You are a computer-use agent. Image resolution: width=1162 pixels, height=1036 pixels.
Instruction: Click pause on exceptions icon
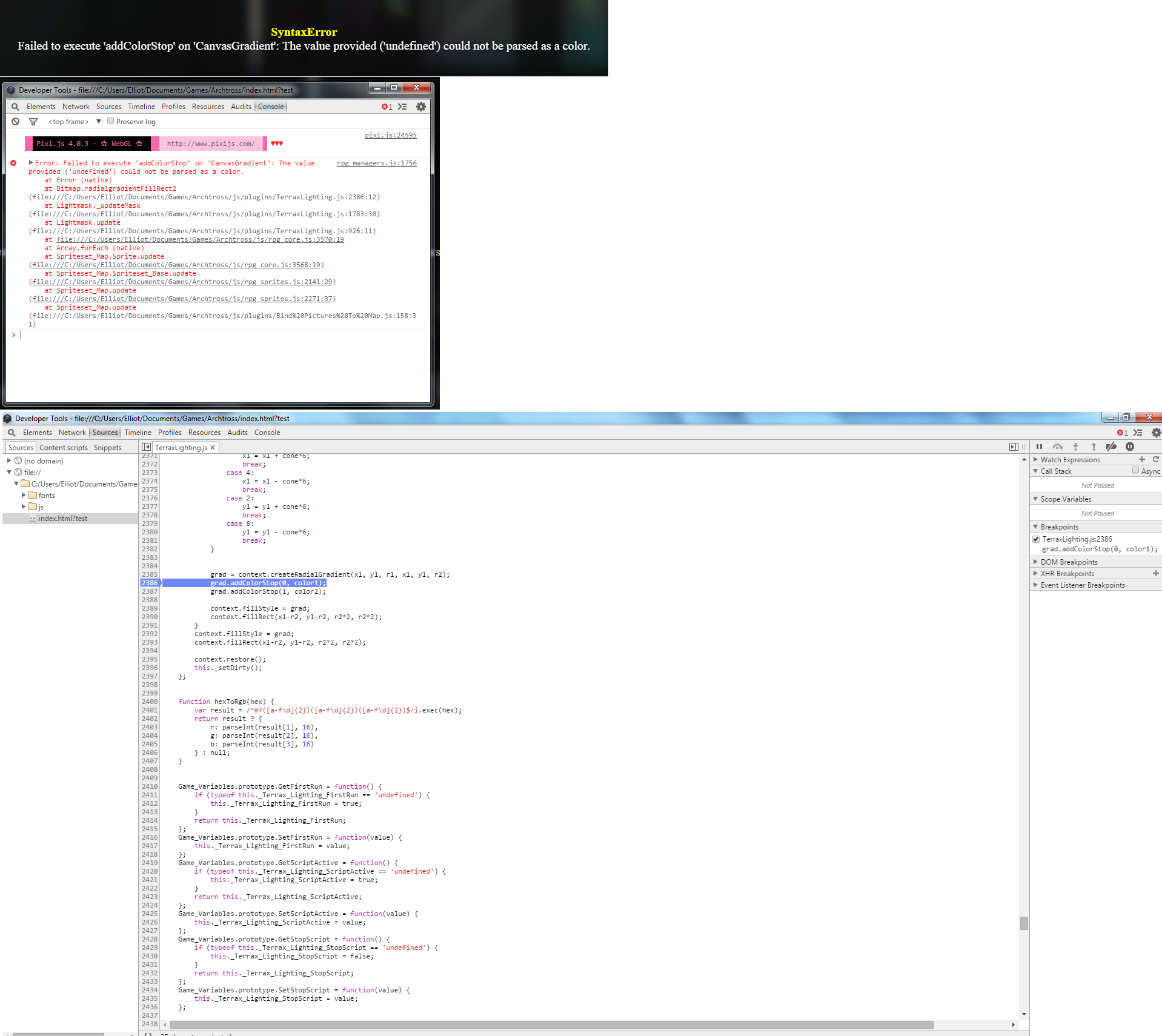tap(1130, 447)
